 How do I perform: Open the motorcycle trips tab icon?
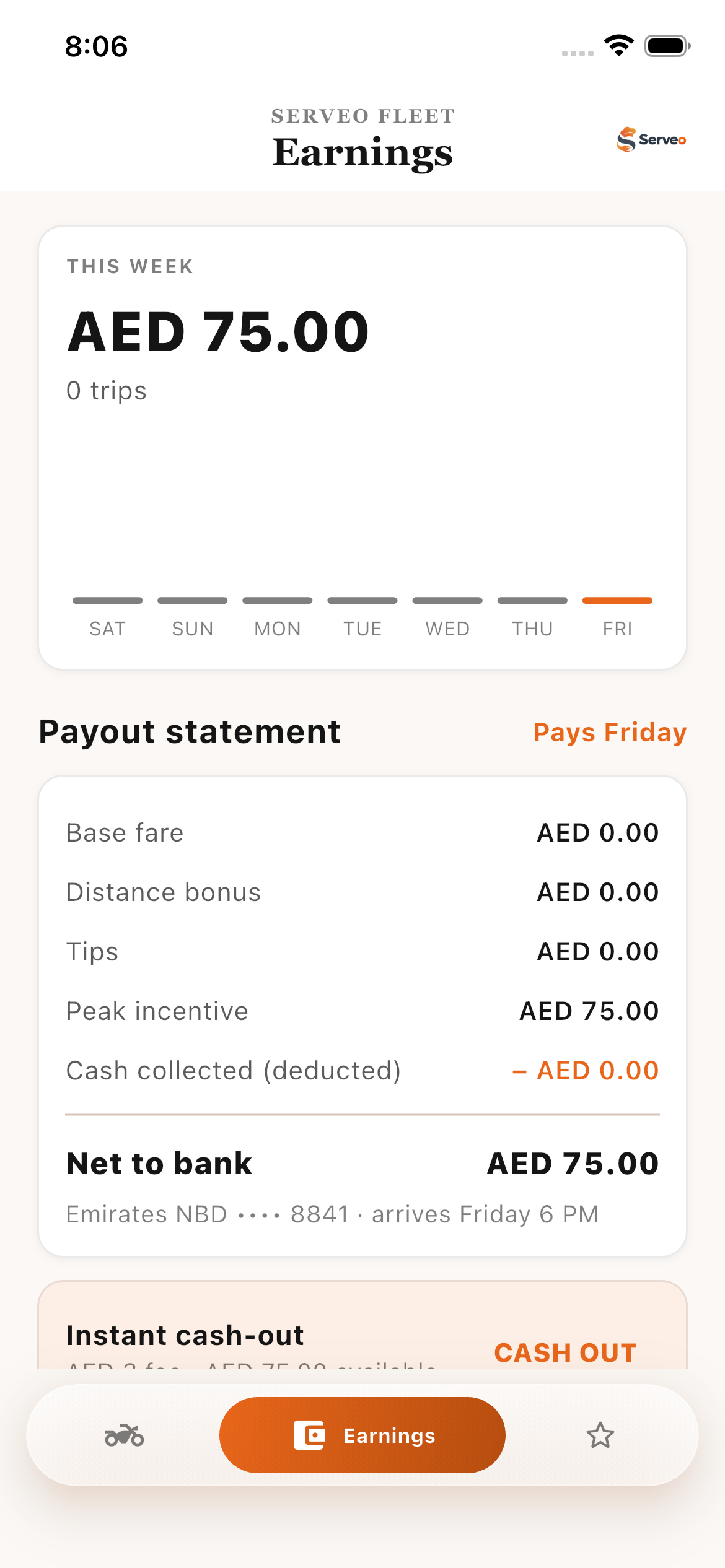point(125,1435)
